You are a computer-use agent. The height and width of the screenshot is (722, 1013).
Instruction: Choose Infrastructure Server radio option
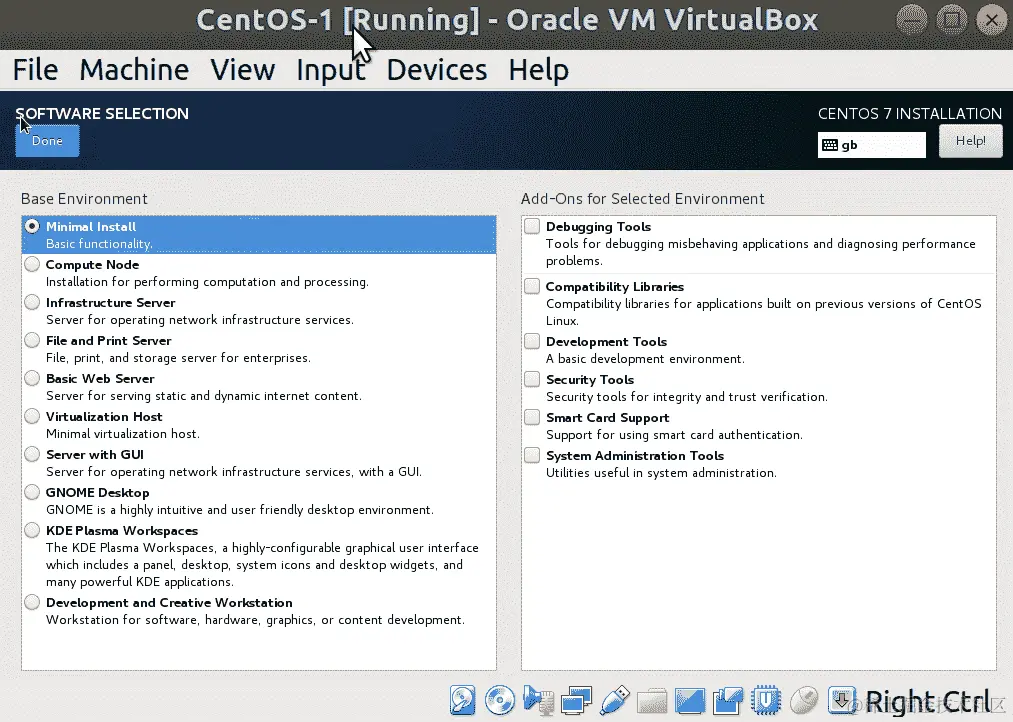(32, 302)
